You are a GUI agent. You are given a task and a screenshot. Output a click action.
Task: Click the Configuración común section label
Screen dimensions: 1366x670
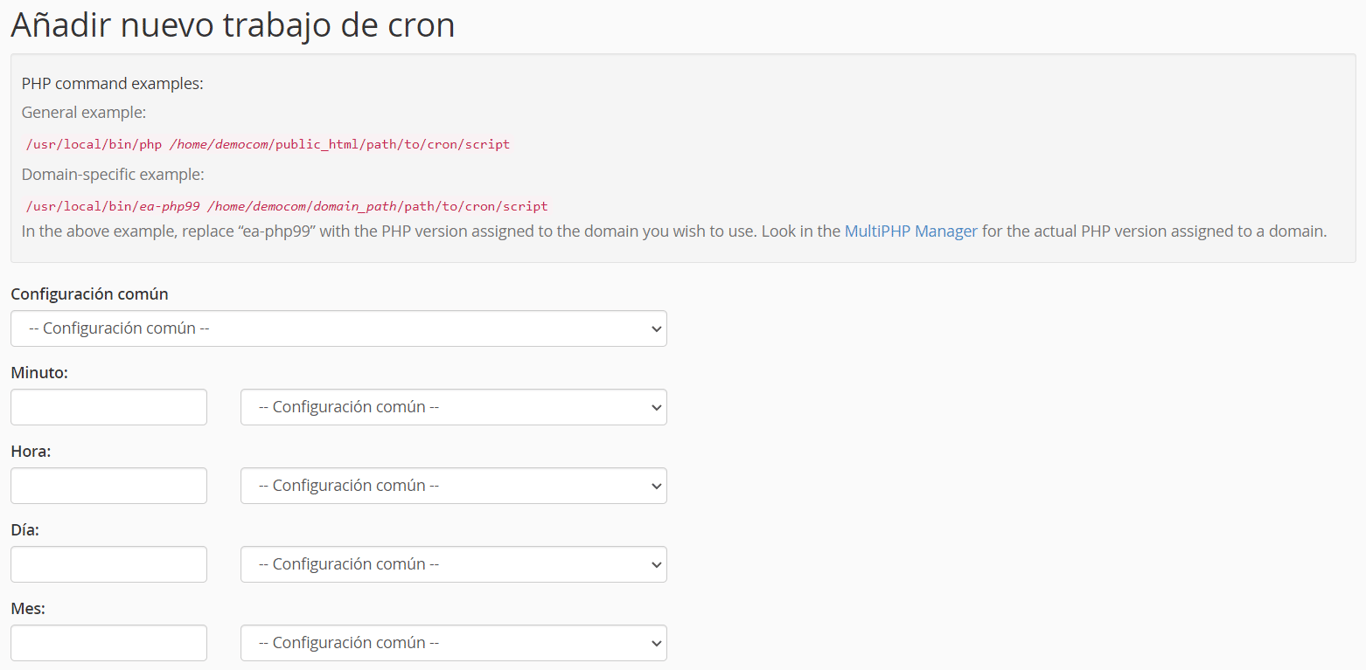click(89, 293)
